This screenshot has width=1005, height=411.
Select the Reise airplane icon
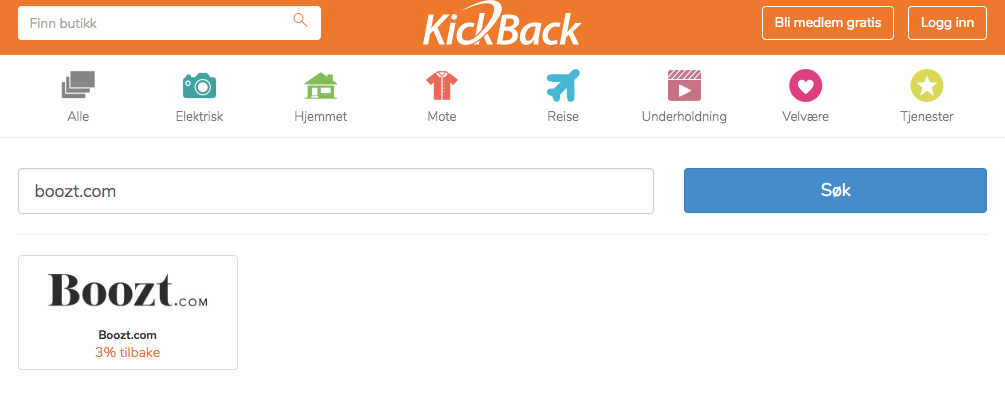563,85
